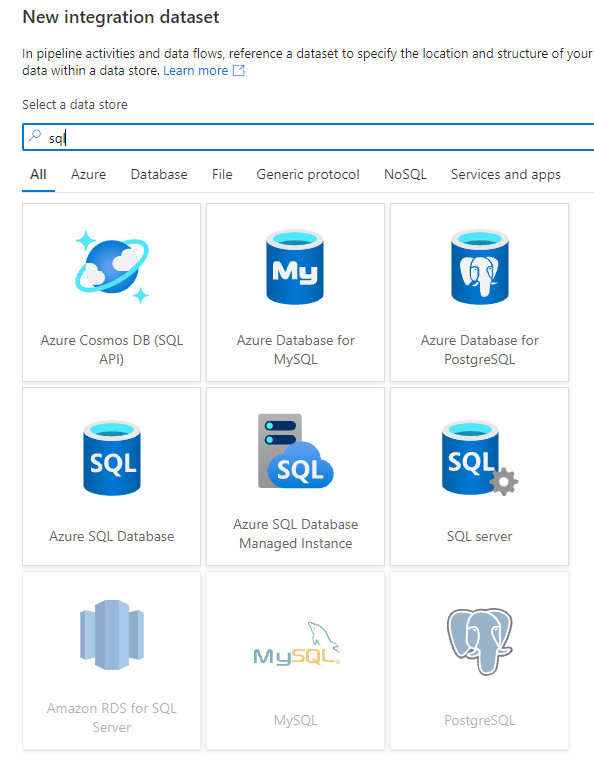Pick the SQL server gear cylinder icon
Viewport: 594px width, 778px height.
pos(479,458)
